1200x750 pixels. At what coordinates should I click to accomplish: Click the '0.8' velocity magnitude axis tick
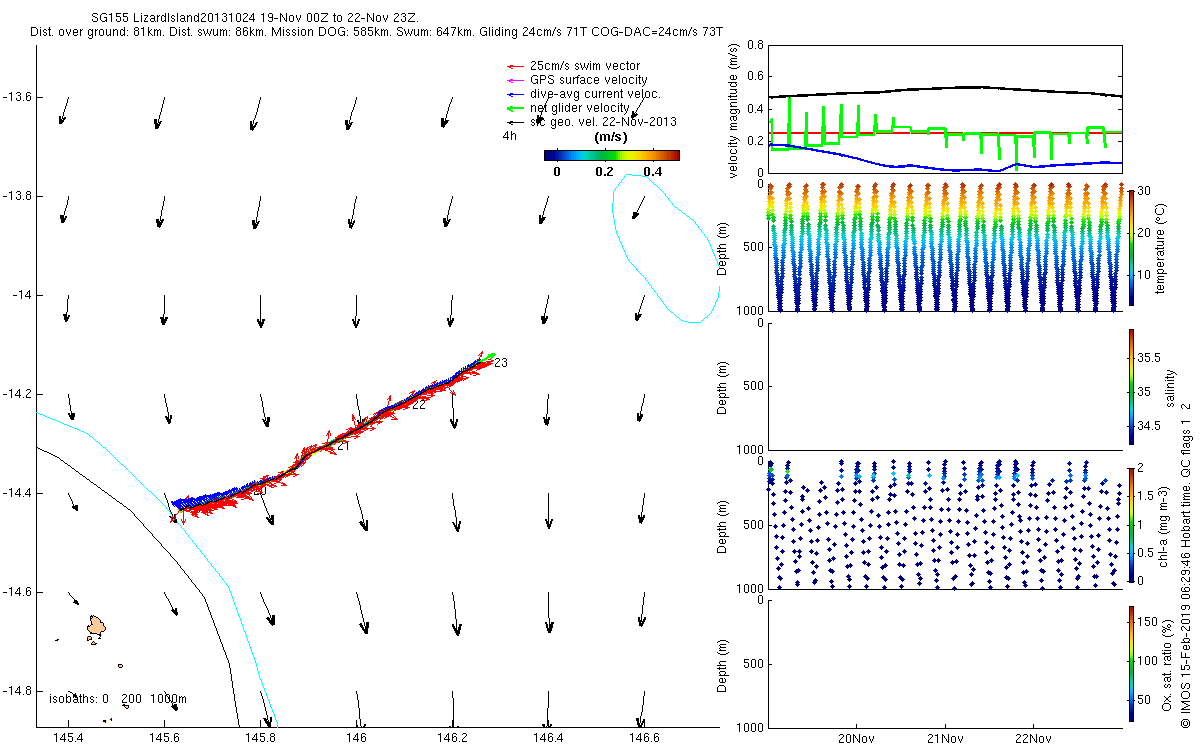point(755,46)
